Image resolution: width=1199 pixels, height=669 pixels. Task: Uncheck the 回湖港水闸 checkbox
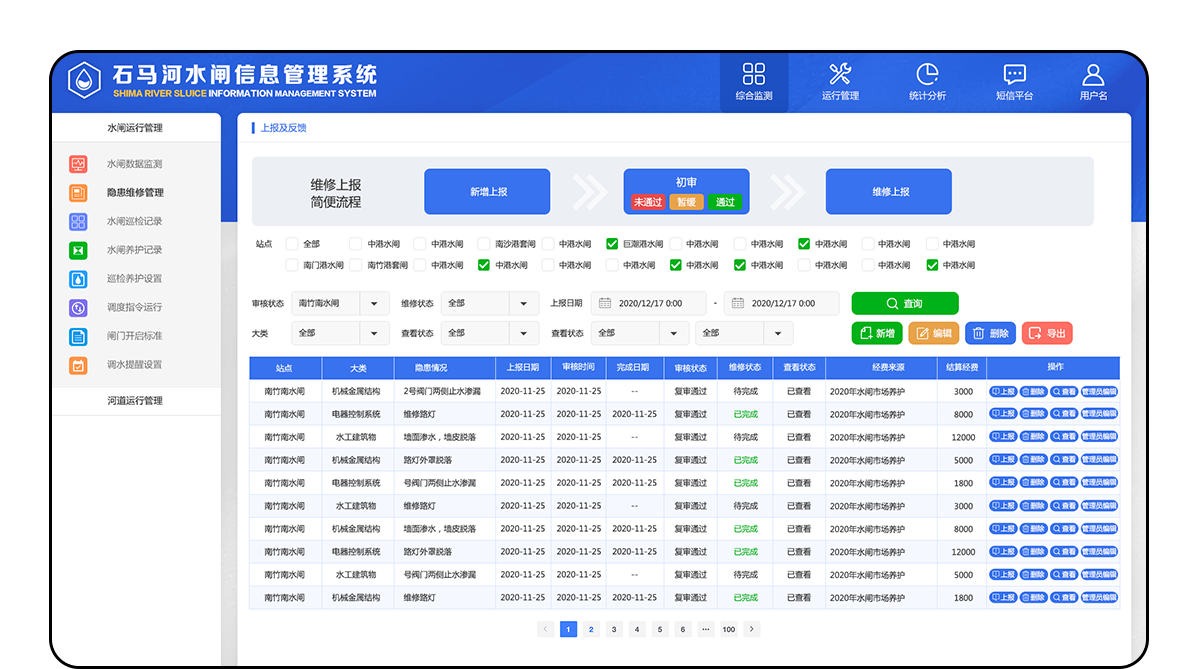pyautogui.click(x=612, y=243)
